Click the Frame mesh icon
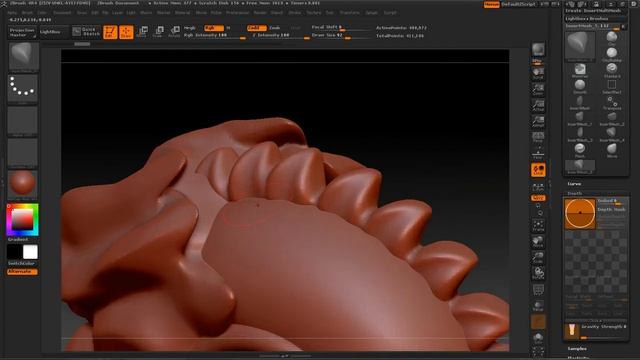The width and height of the screenshot is (640, 360). coord(538,225)
